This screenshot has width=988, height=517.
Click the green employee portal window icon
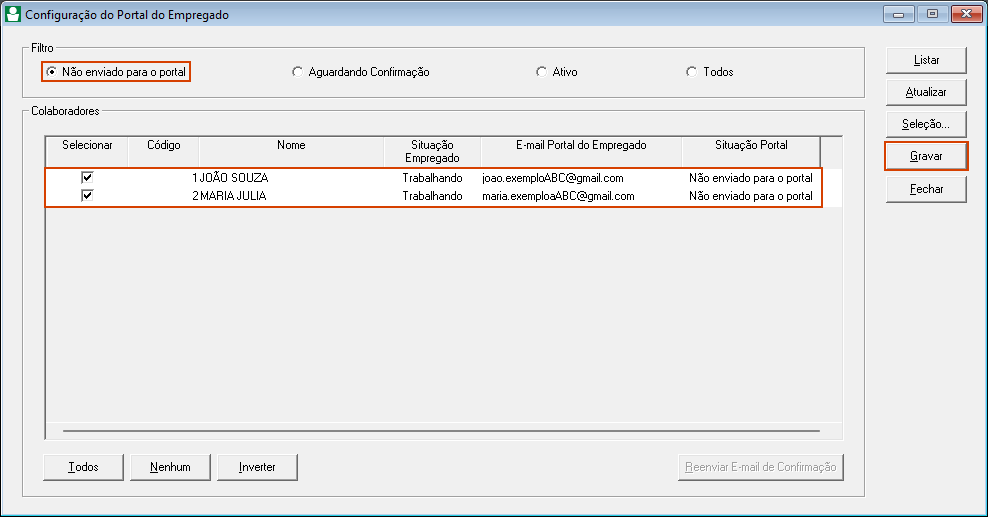point(13,14)
